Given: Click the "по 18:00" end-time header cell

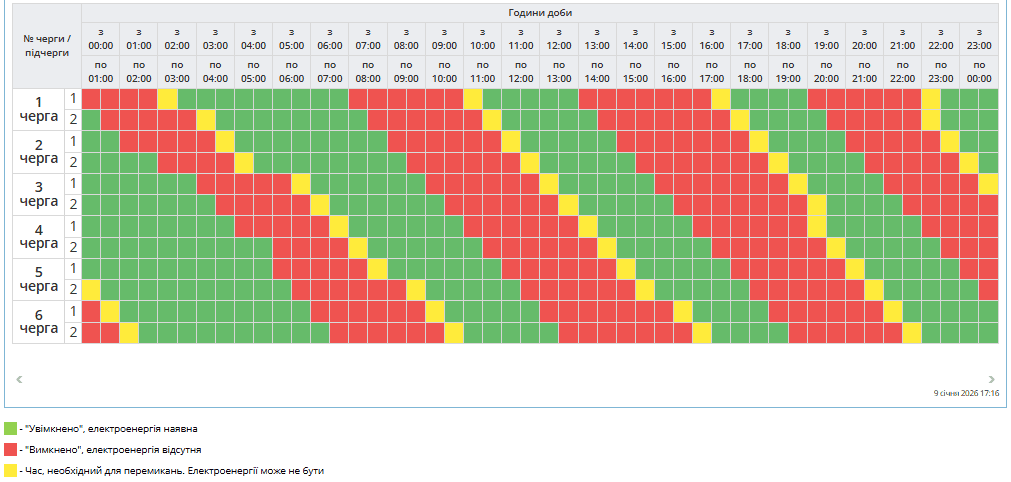Looking at the screenshot, I should point(750,71).
